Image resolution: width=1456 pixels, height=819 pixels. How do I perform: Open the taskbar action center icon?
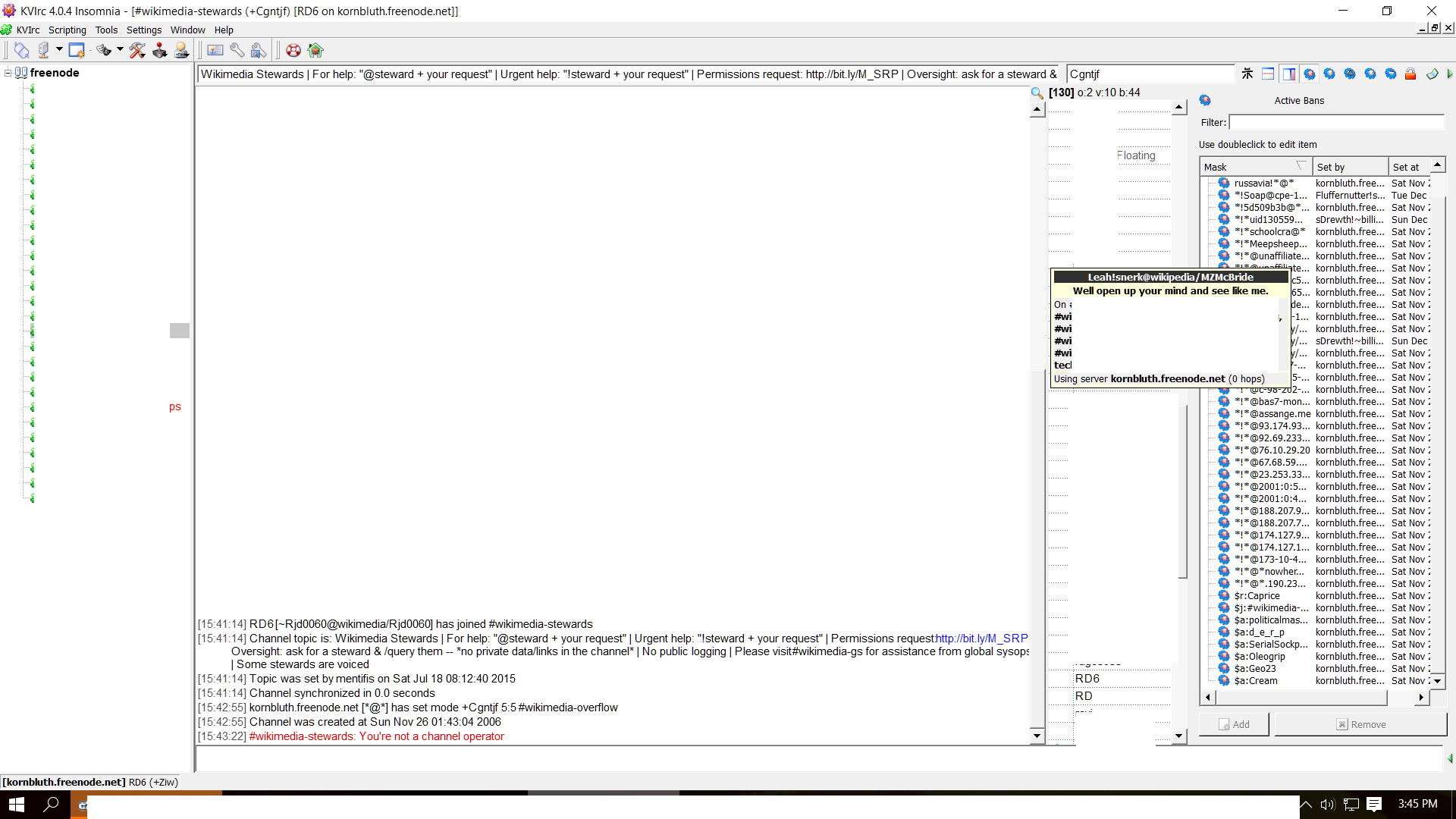1374,804
